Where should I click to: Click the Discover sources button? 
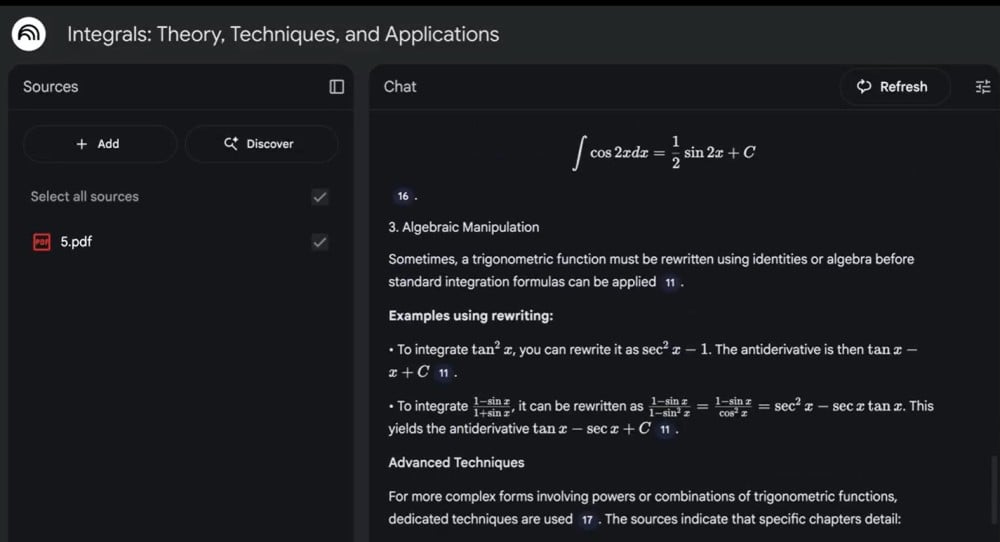point(260,144)
